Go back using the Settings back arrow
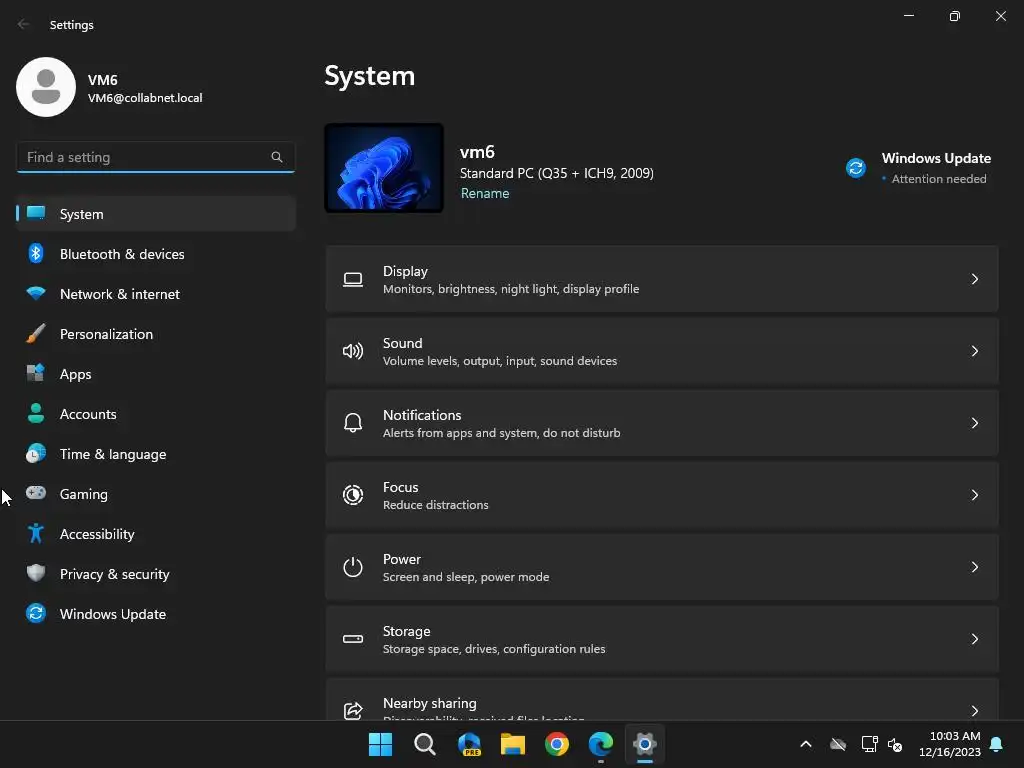The height and width of the screenshot is (768, 1024). tap(24, 24)
